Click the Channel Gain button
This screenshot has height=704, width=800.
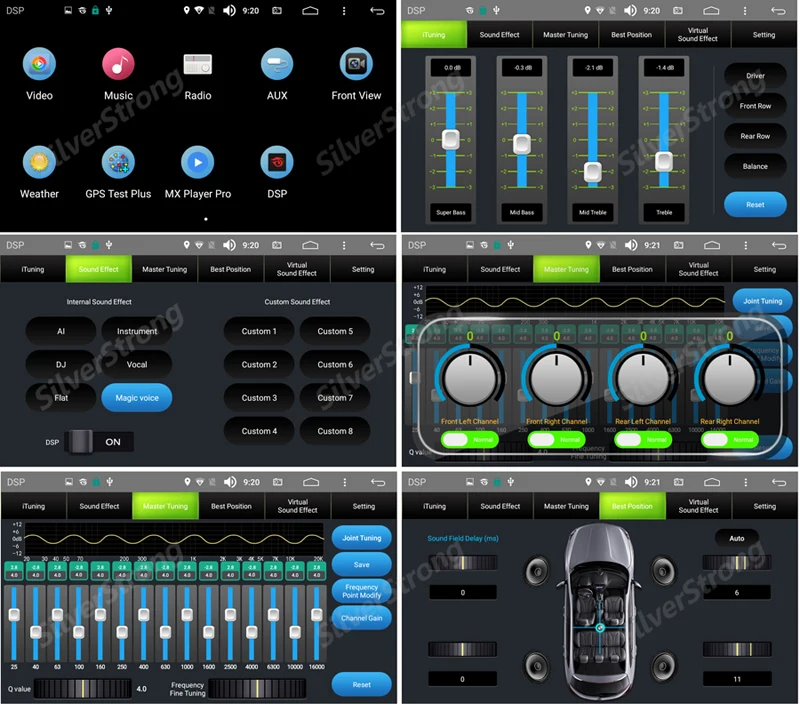pyautogui.click(x=362, y=618)
